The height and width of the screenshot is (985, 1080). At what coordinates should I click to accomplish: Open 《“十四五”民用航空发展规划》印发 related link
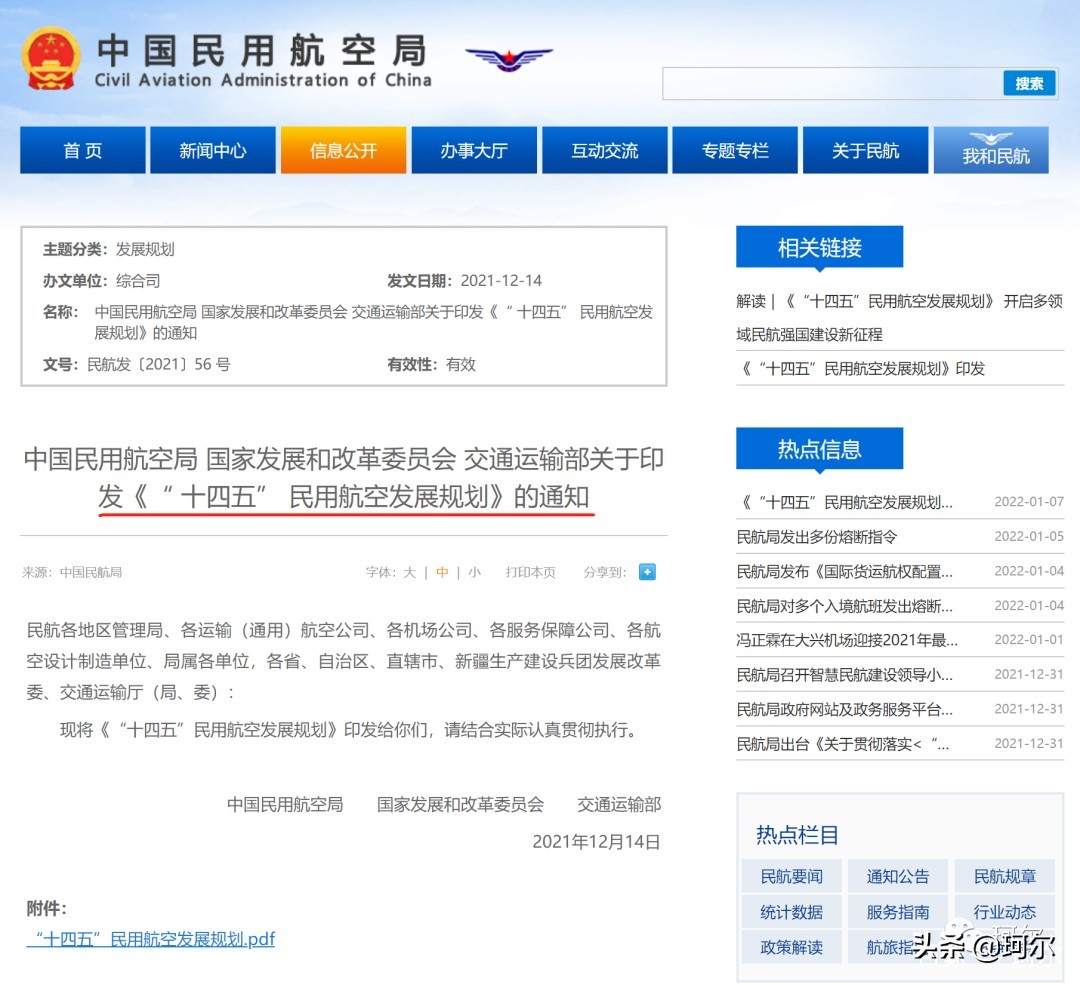pyautogui.click(x=861, y=368)
